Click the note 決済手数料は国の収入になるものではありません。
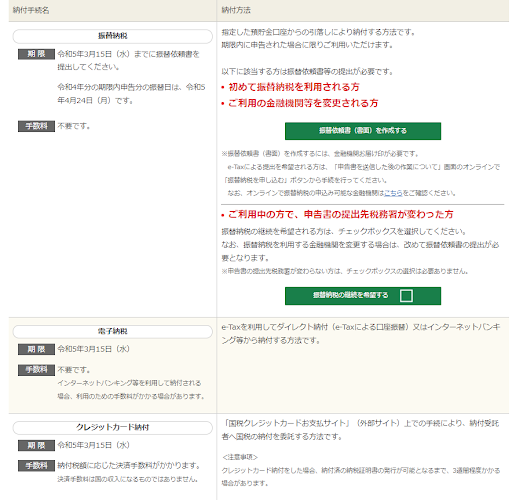512x500 pixels. pyautogui.click(x=128, y=479)
